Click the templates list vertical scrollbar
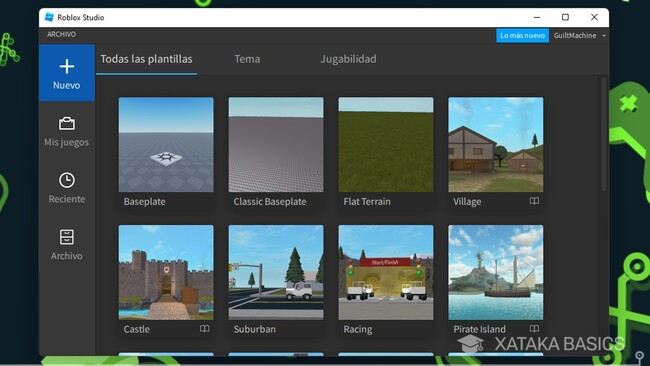This screenshot has width=650, height=366. (604, 133)
